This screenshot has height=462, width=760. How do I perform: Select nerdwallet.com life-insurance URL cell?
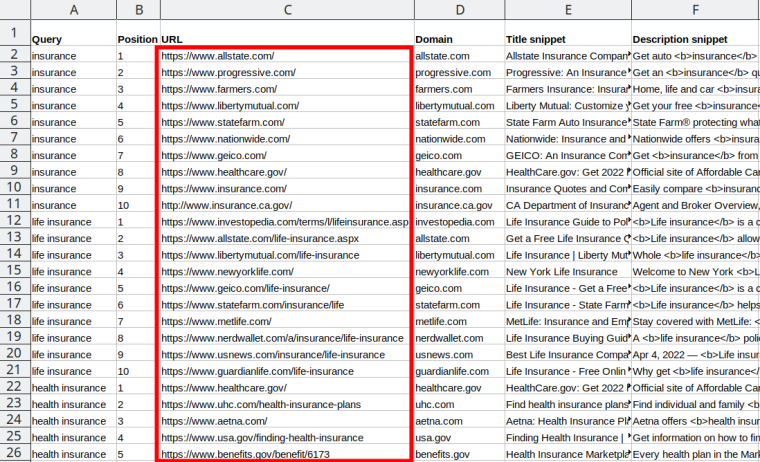tap(287, 337)
